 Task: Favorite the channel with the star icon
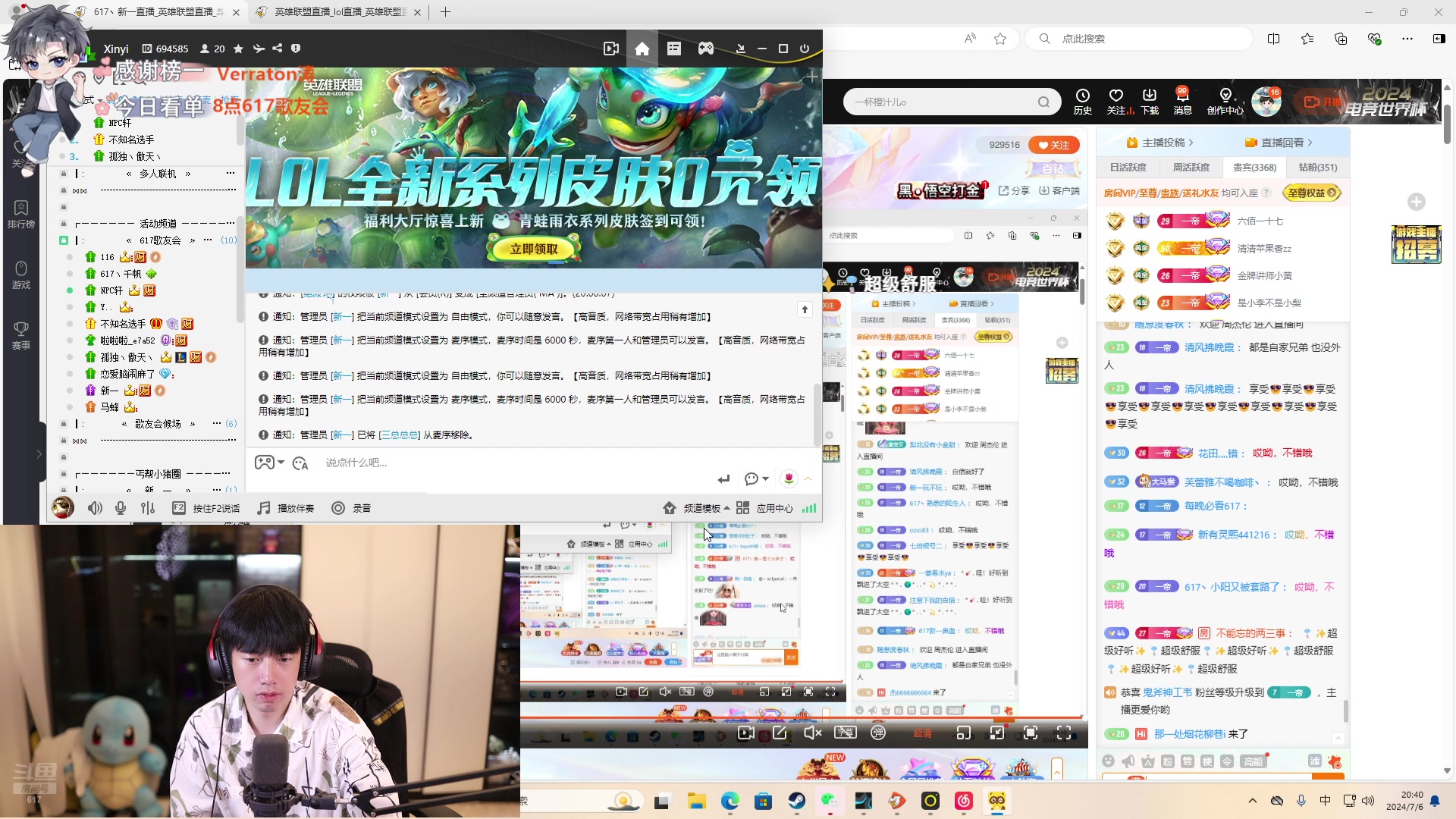[x=238, y=49]
